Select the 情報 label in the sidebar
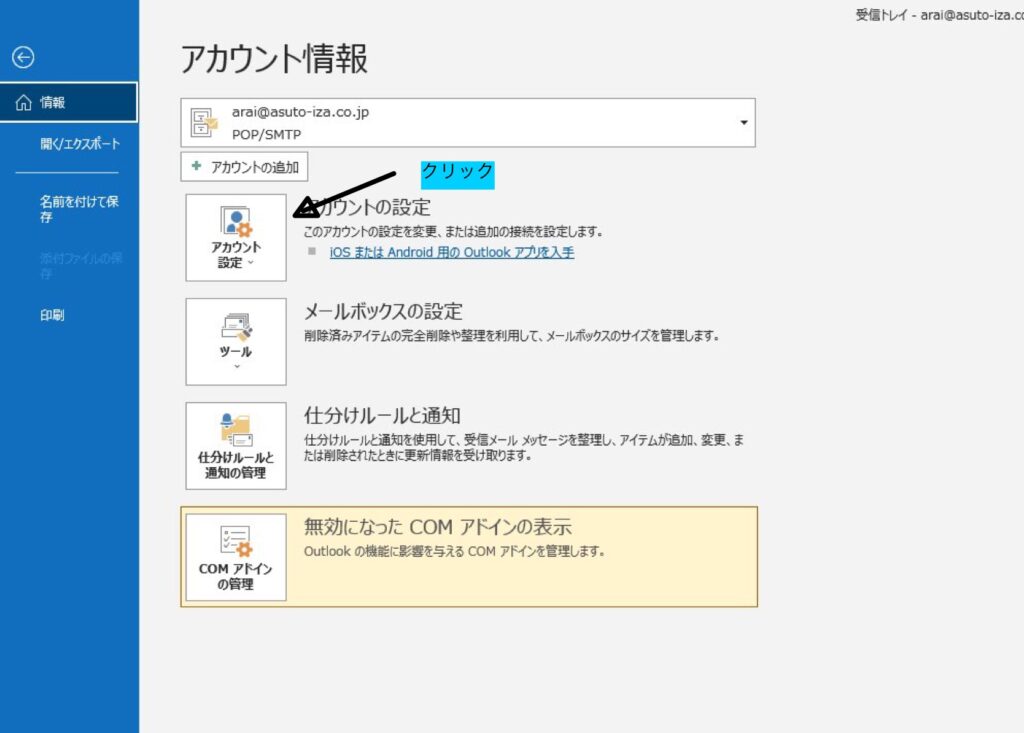Image resolution: width=1024 pixels, height=733 pixels. coord(53,103)
